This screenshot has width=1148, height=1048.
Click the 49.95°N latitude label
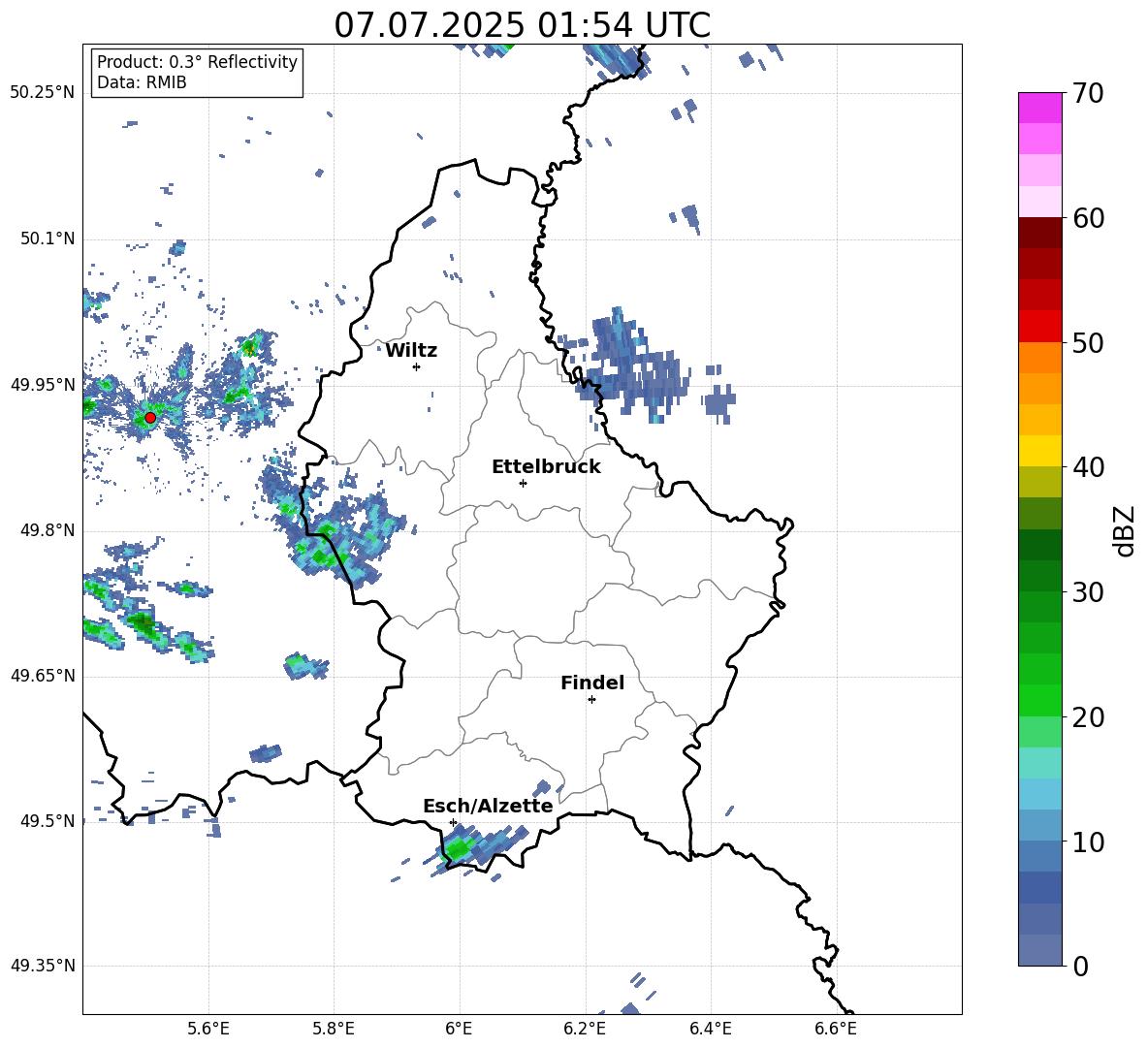tap(43, 384)
